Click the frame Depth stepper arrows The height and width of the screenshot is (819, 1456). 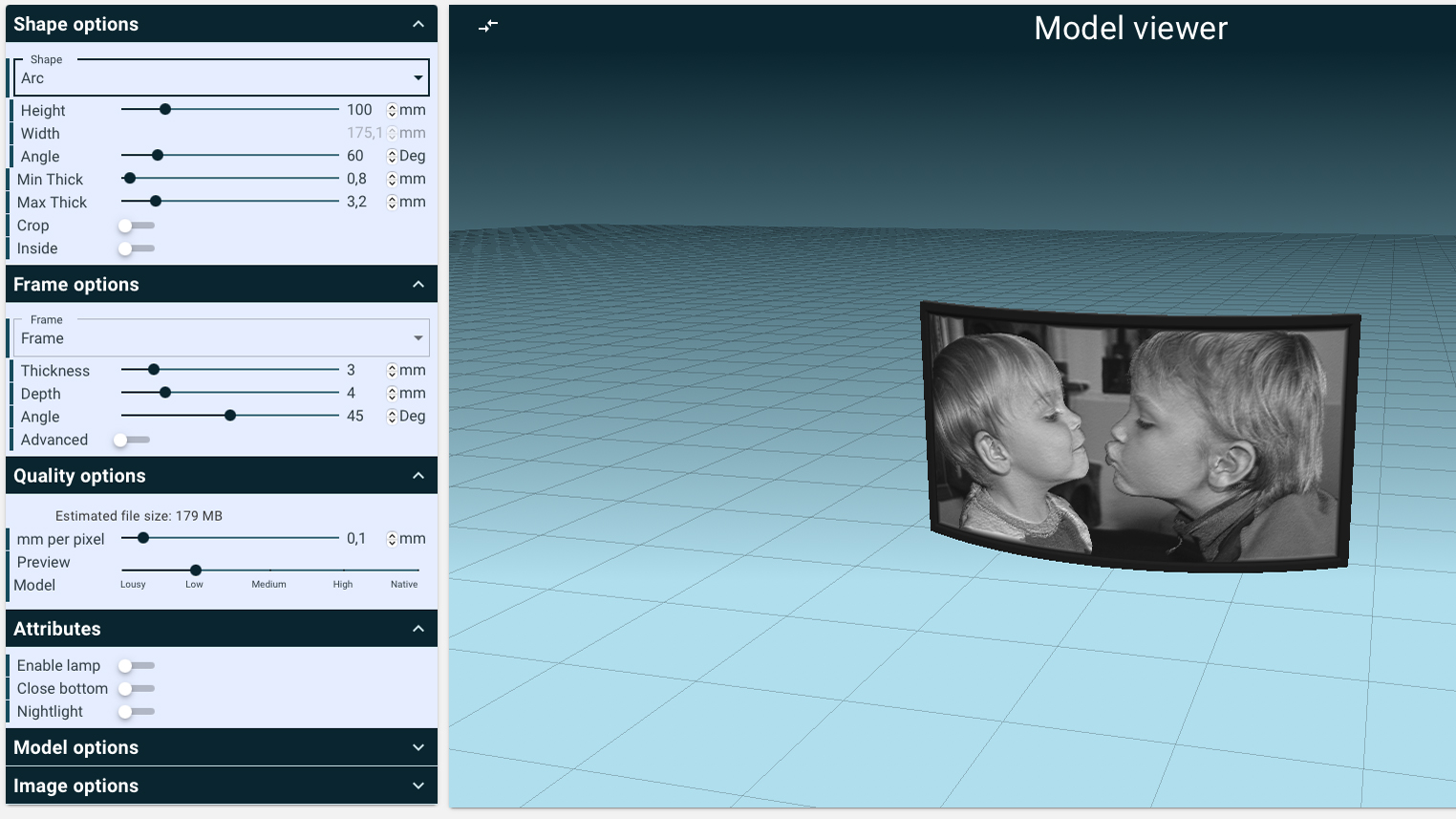[392, 394]
